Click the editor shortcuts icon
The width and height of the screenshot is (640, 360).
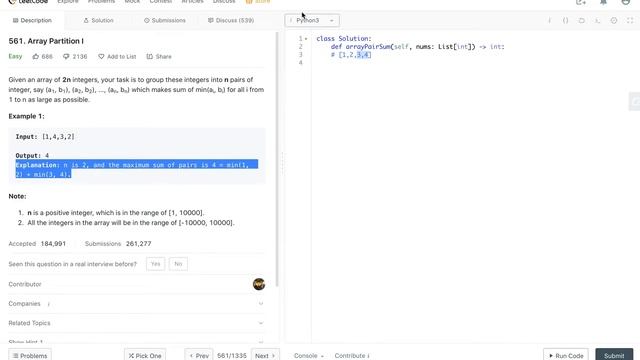click(x=598, y=20)
